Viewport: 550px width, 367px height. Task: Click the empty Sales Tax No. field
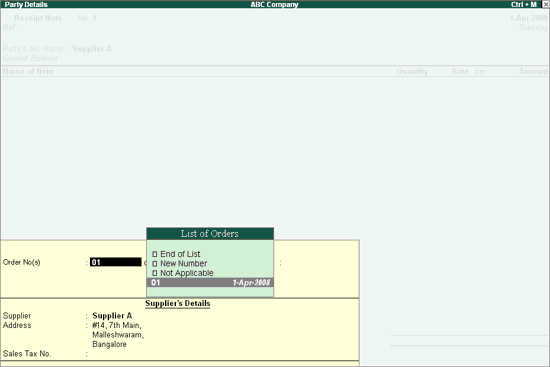tap(140, 354)
